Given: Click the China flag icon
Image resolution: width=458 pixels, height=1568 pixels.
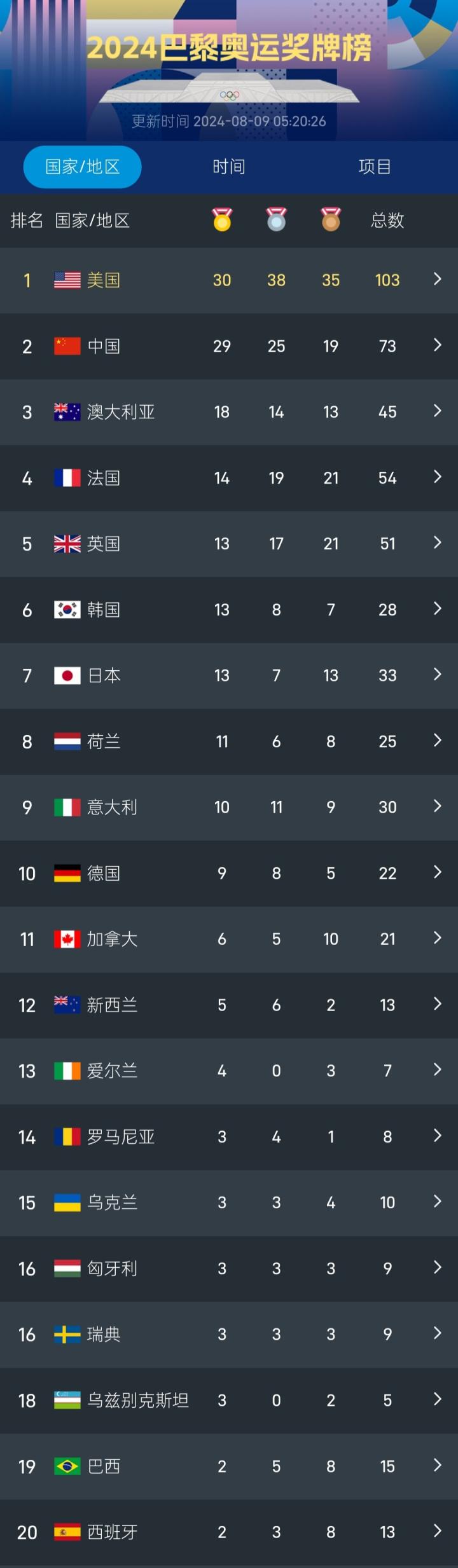Looking at the screenshot, I should click(67, 347).
